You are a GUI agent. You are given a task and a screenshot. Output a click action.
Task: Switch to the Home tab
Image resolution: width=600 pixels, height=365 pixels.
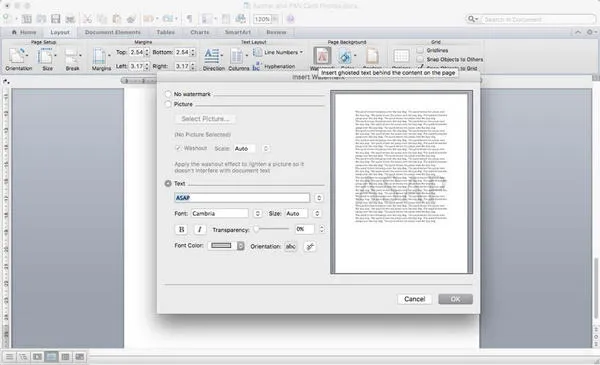coord(24,32)
